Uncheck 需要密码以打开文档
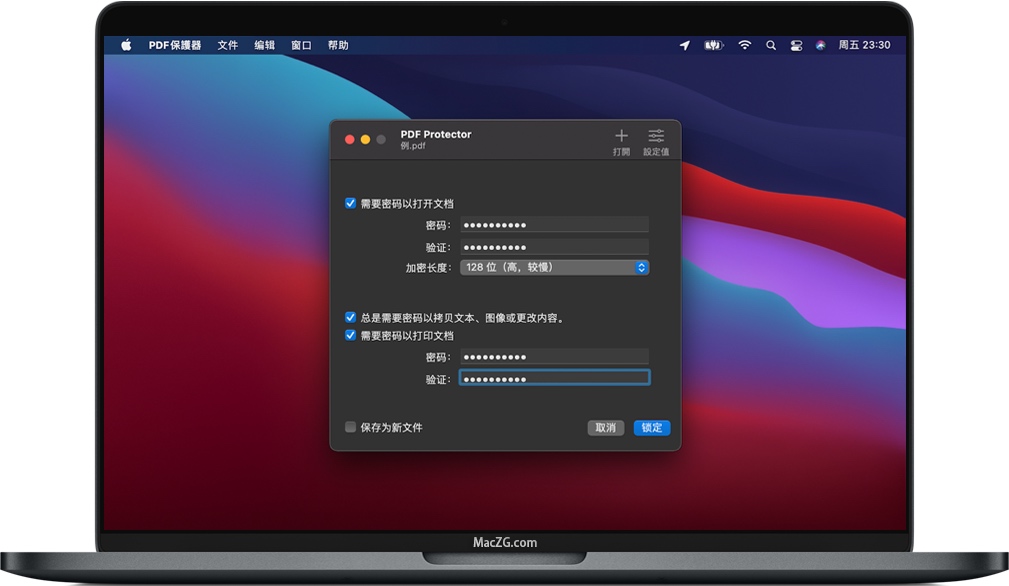This screenshot has height=586, width=1009. pos(350,202)
